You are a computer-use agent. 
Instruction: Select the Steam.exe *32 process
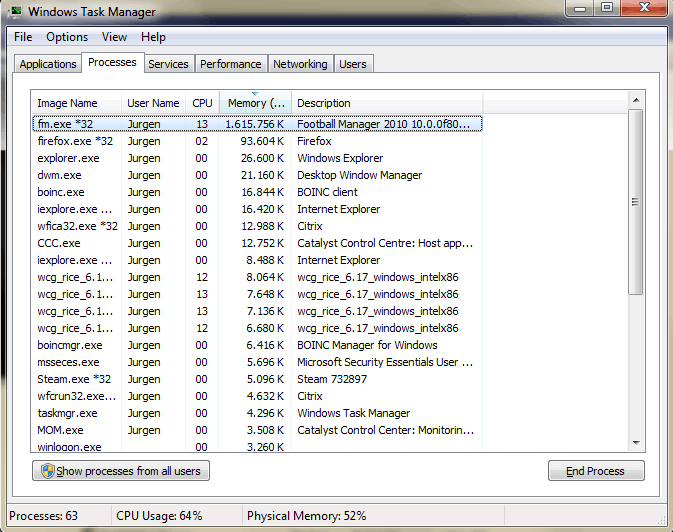click(x=257, y=379)
